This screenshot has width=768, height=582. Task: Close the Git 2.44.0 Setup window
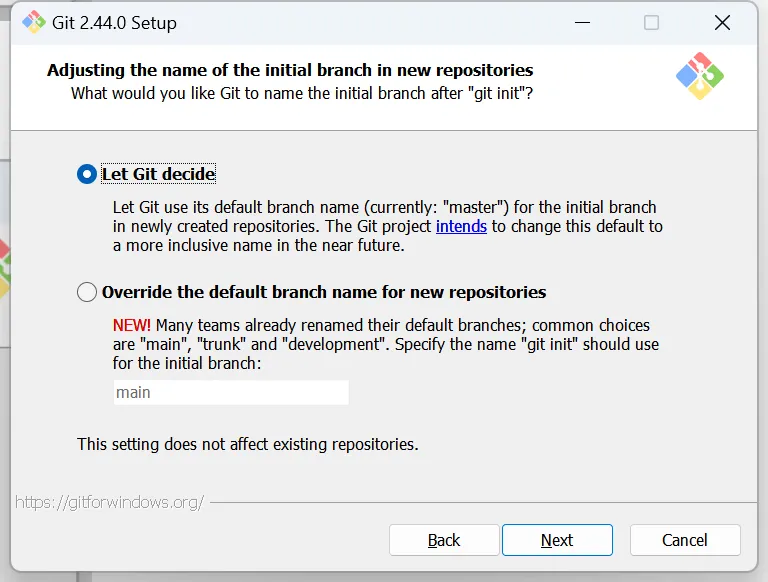click(x=722, y=22)
